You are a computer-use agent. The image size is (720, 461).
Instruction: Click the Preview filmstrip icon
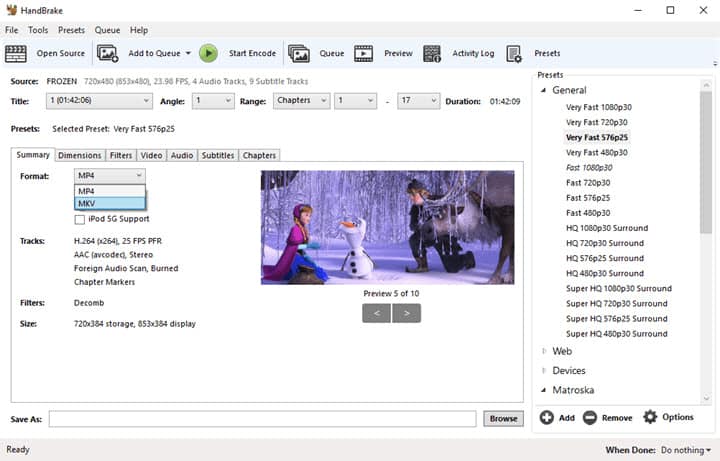tap(364, 54)
